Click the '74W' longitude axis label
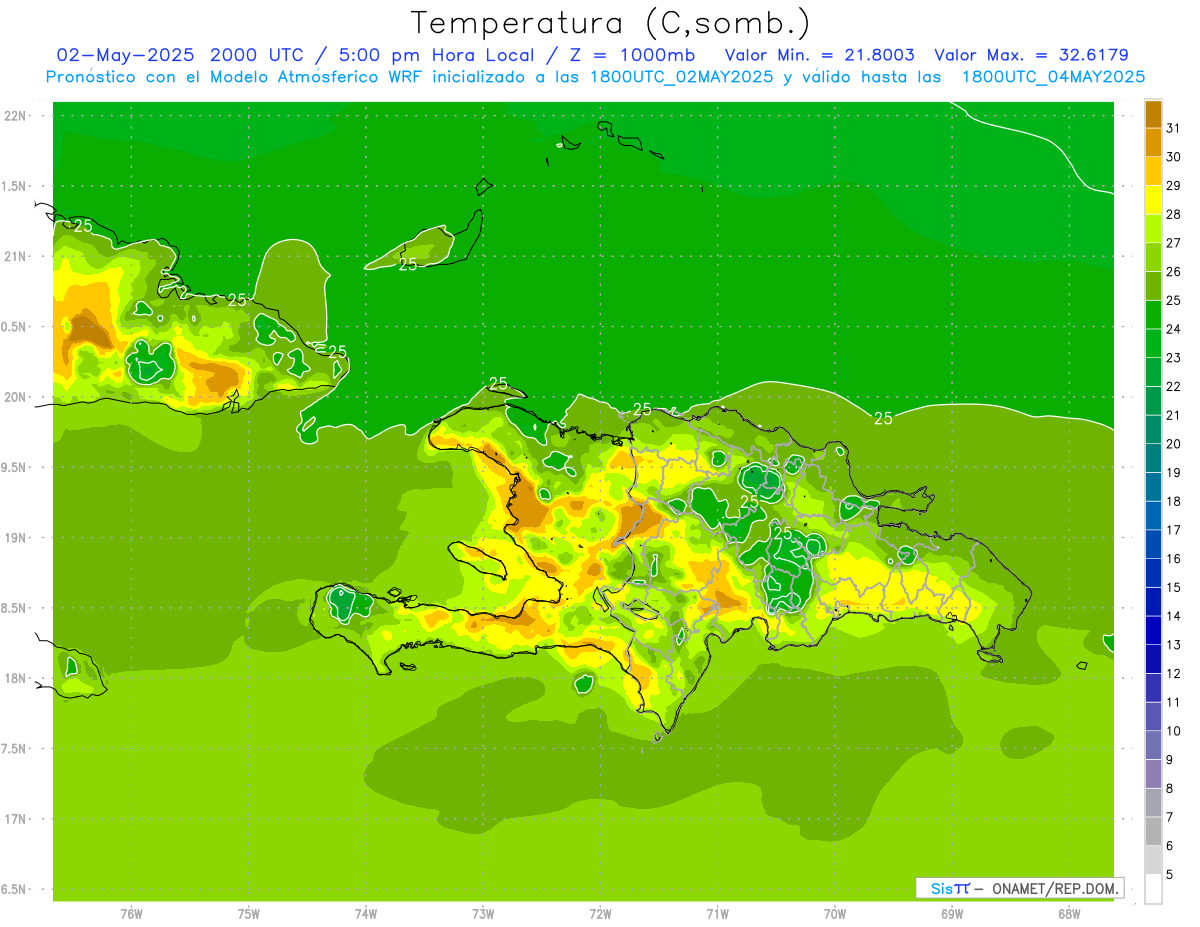 [366, 913]
